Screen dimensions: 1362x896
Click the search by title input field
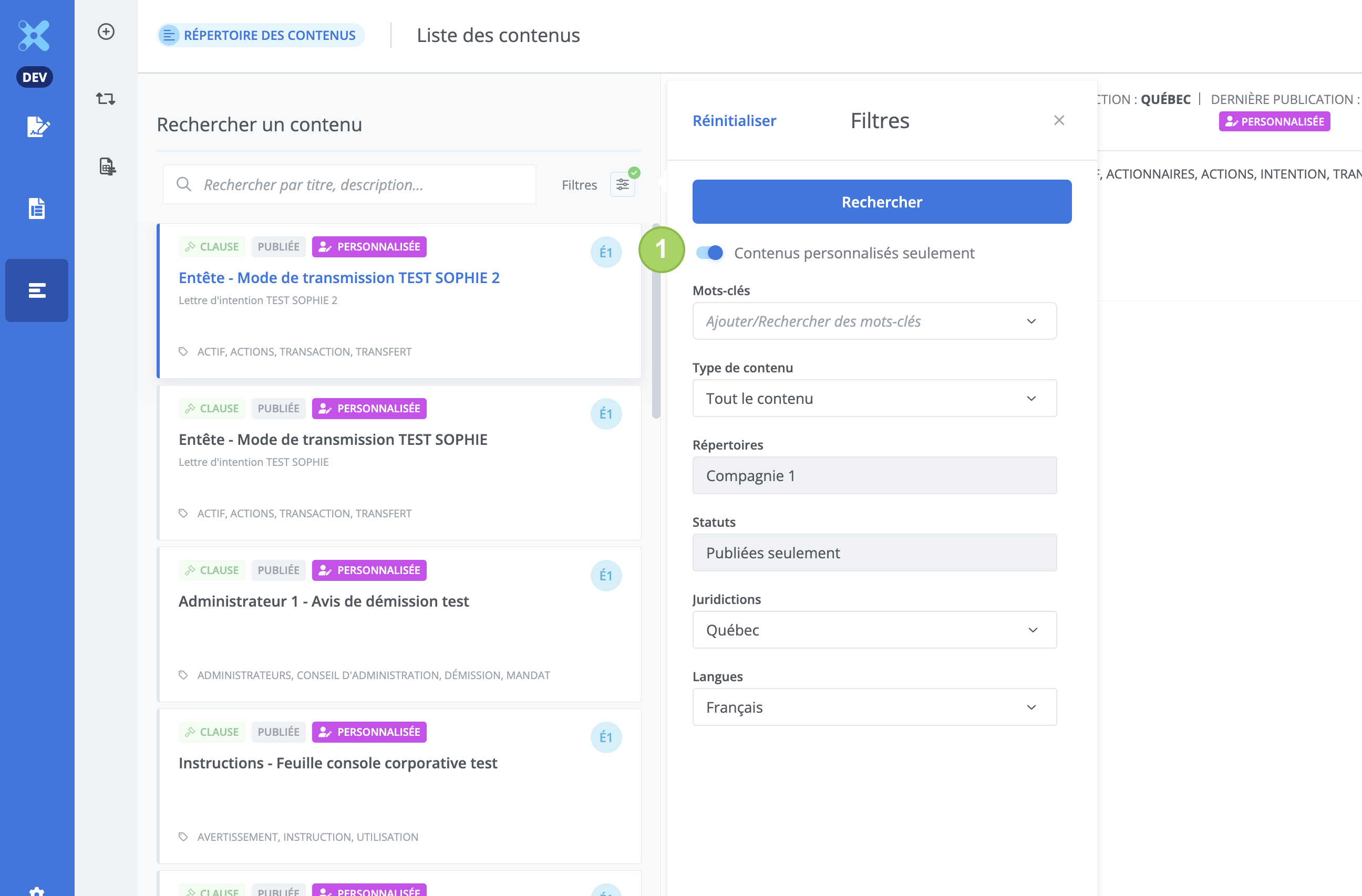point(349,185)
